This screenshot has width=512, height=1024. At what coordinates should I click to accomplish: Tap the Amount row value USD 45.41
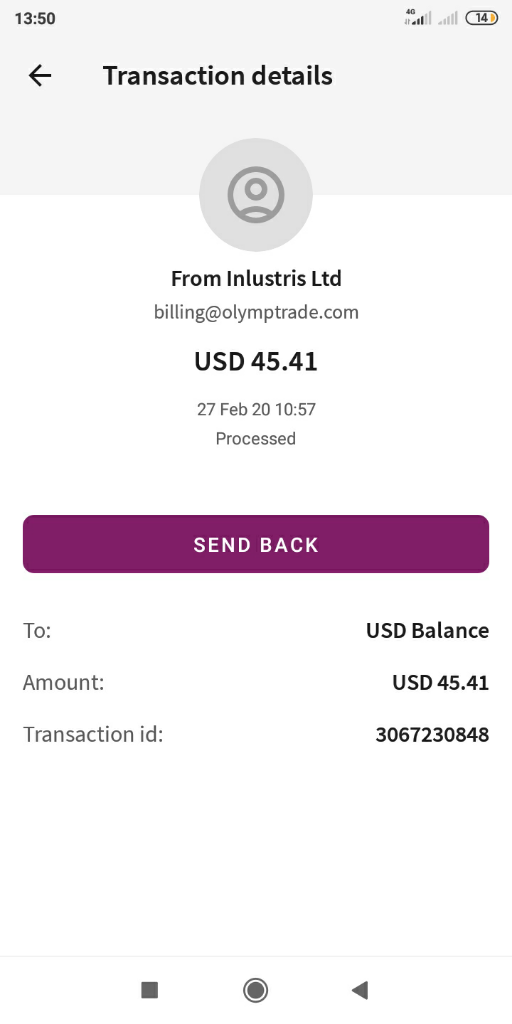pyautogui.click(x=441, y=682)
